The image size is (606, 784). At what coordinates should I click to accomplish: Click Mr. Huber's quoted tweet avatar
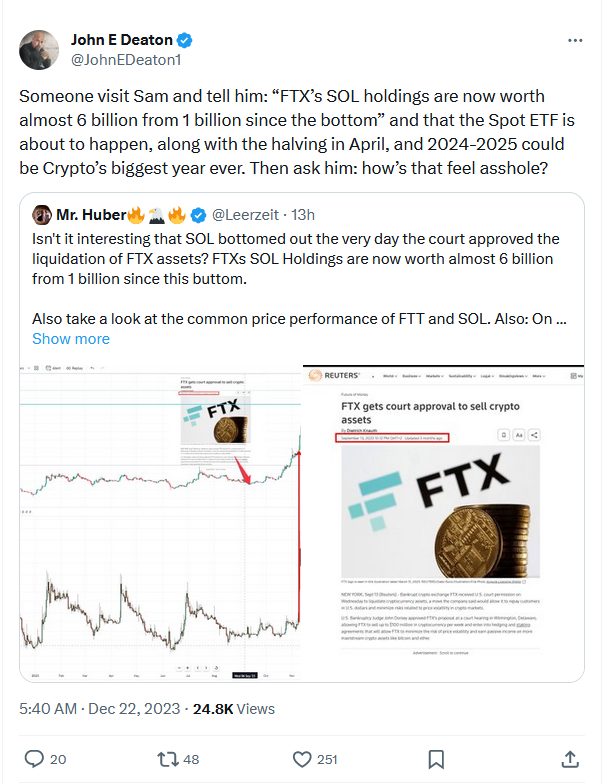(x=43, y=214)
